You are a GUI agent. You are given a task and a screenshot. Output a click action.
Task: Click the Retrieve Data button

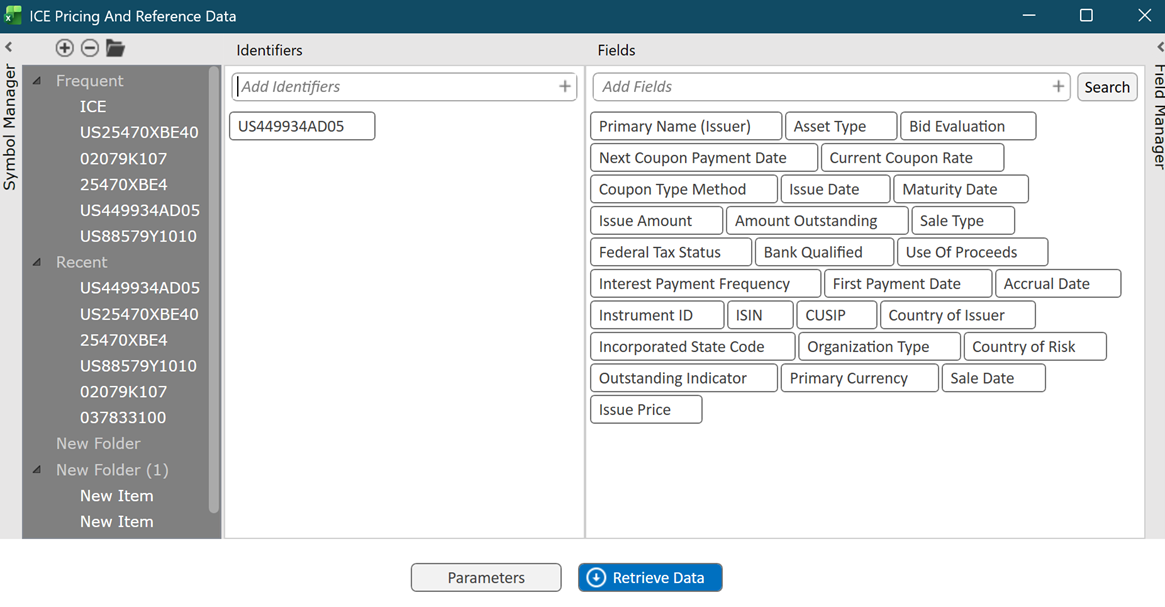[650, 578]
